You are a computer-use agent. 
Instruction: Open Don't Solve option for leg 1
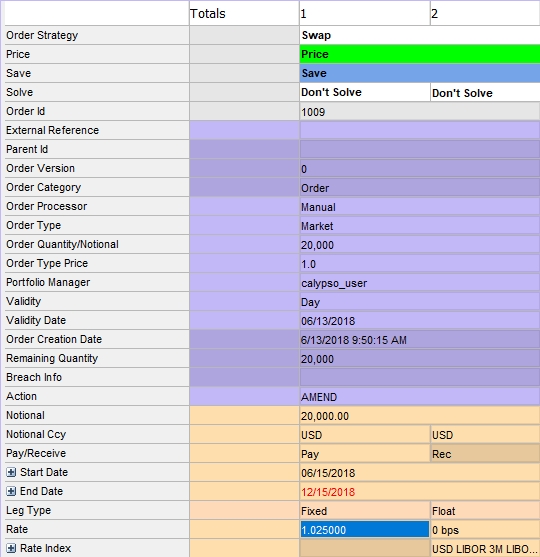pyautogui.click(x=365, y=92)
